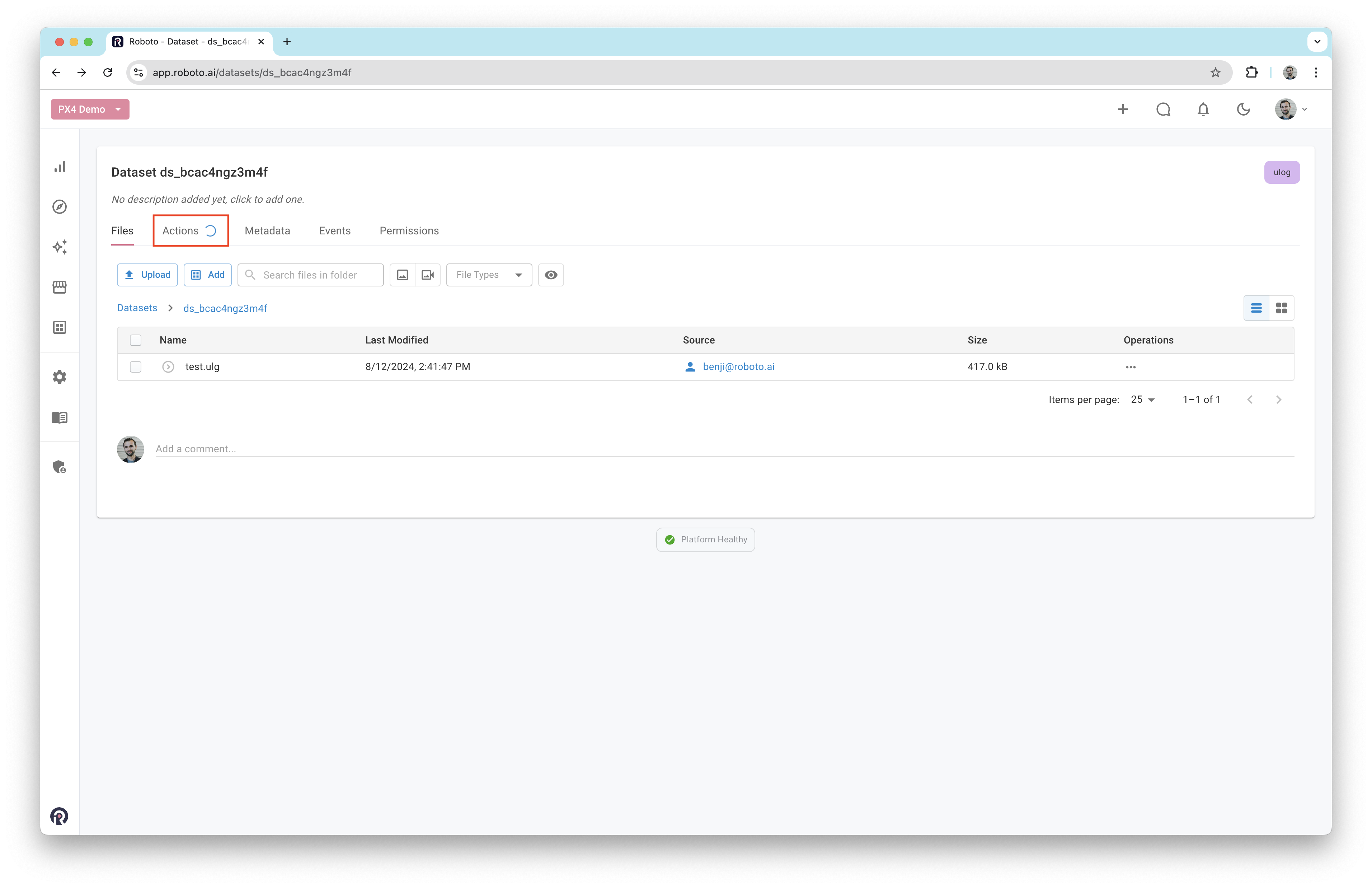The image size is (1372, 888).
Task: Open the compass explore sidebar icon
Action: click(60, 207)
